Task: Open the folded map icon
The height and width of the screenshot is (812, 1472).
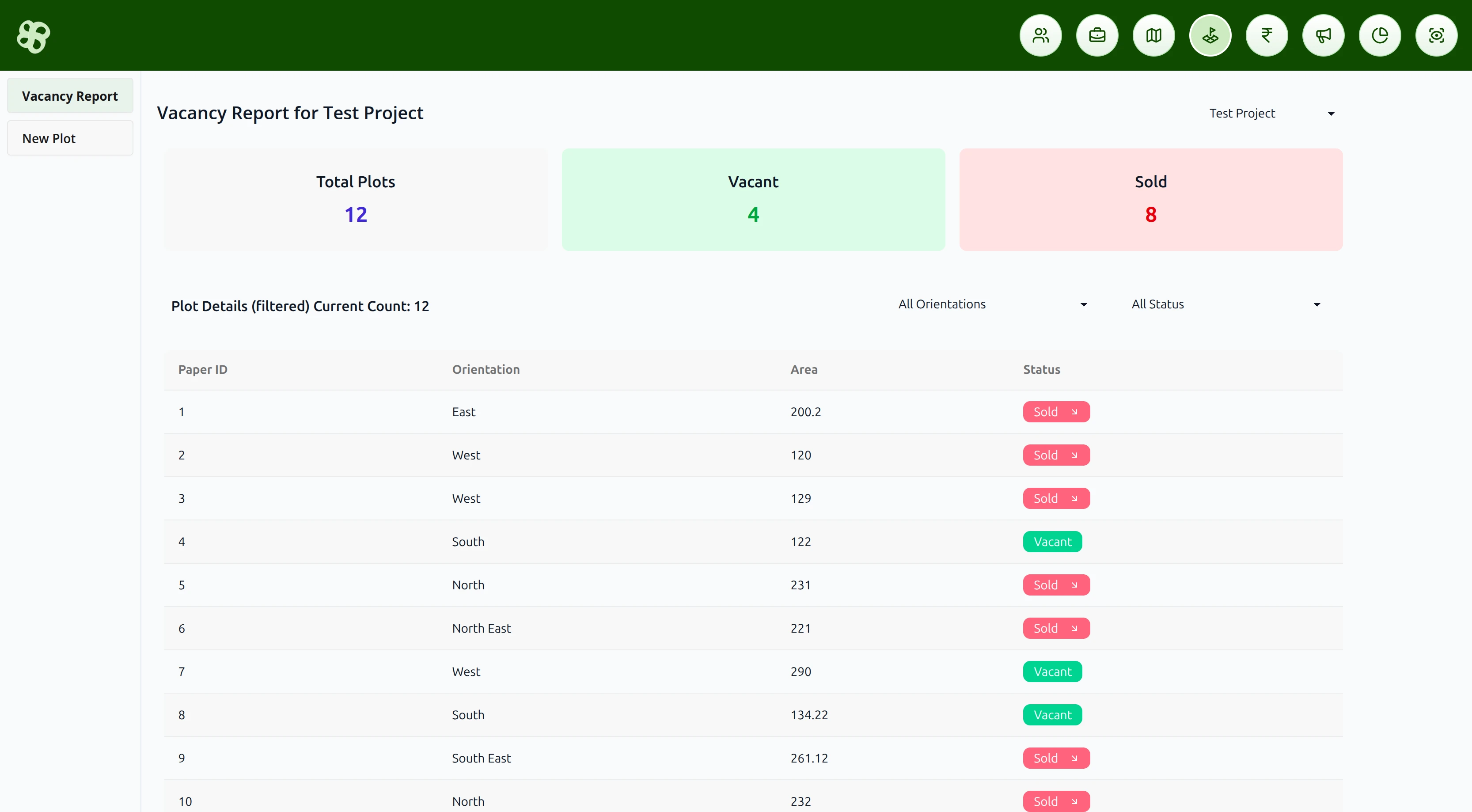Action: 1154,35
